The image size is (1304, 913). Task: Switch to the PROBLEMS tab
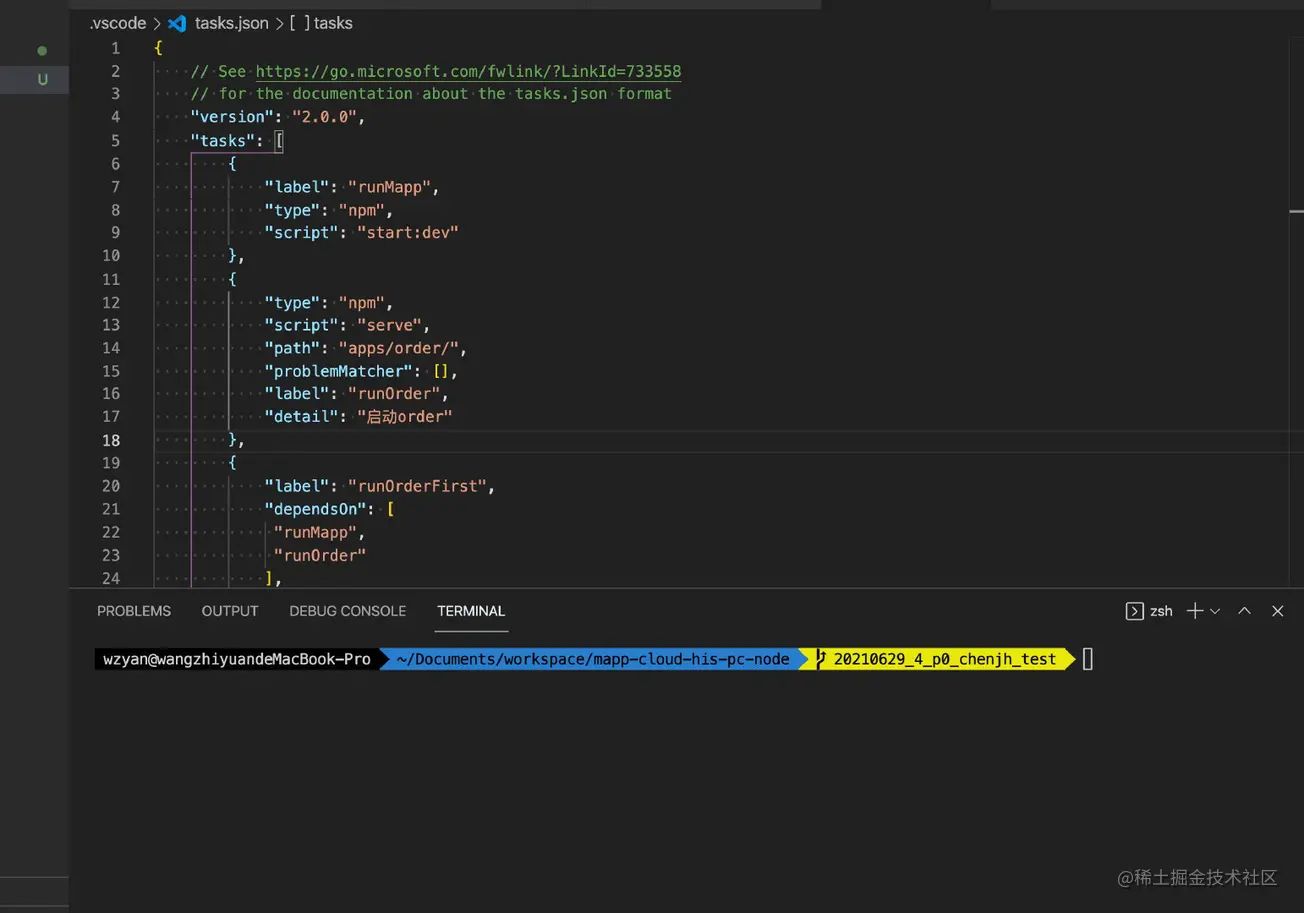click(134, 611)
